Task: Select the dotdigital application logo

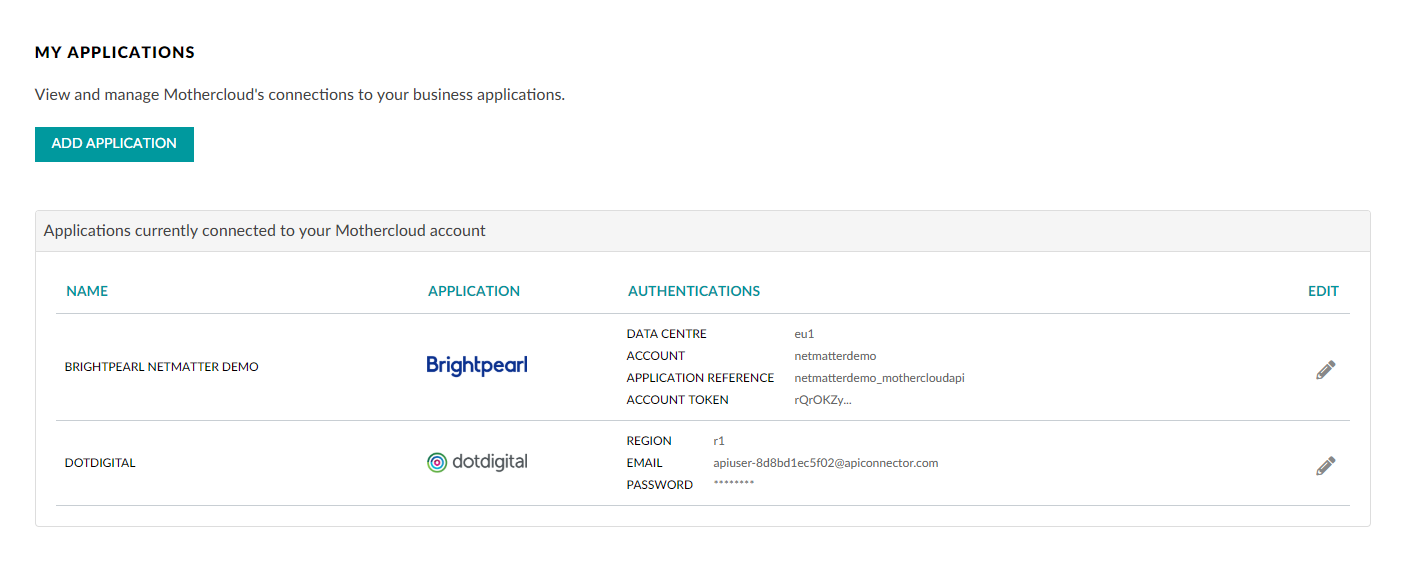Action: (x=477, y=461)
